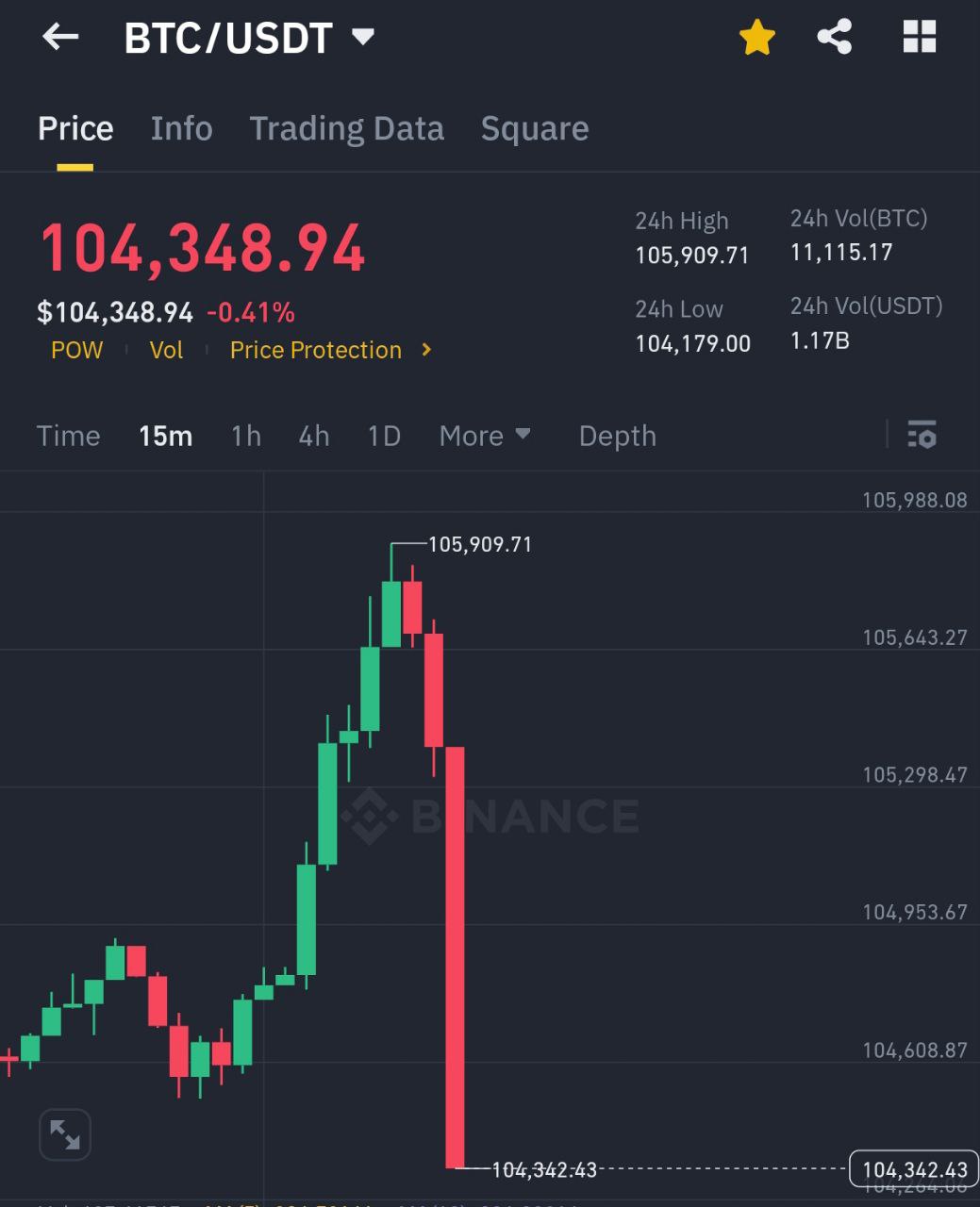This screenshot has width=980, height=1207.
Task: Expand Price Protection chevron
Action: pyautogui.click(x=427, y=350)
